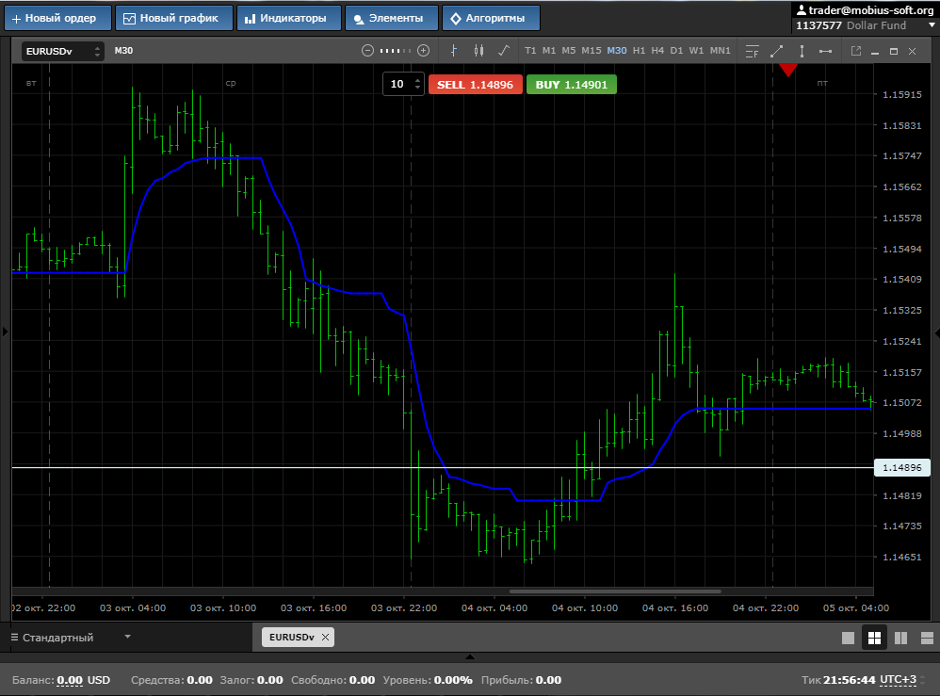Click the M30 label beside the symbol
940x696 pixels.
(x=123, y=51)
